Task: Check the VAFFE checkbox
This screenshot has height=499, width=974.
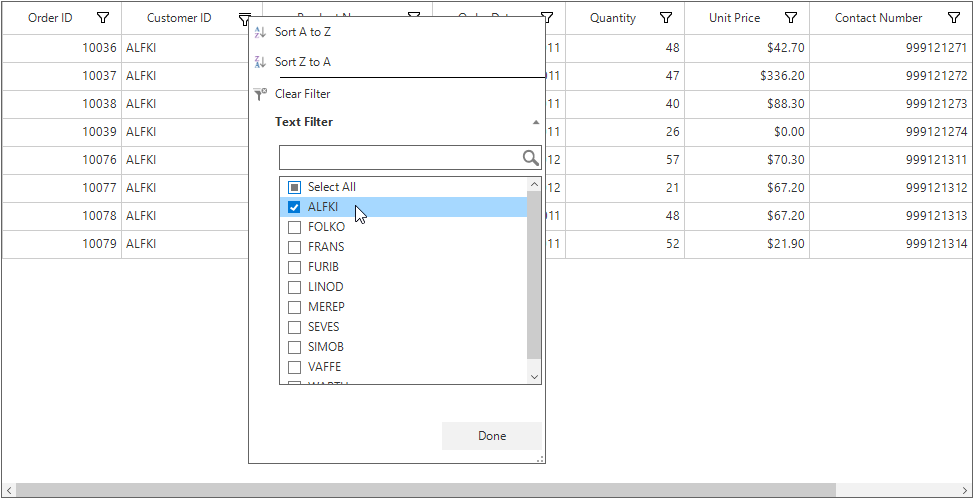Action: pyautogui.click(x=294, y=367)
